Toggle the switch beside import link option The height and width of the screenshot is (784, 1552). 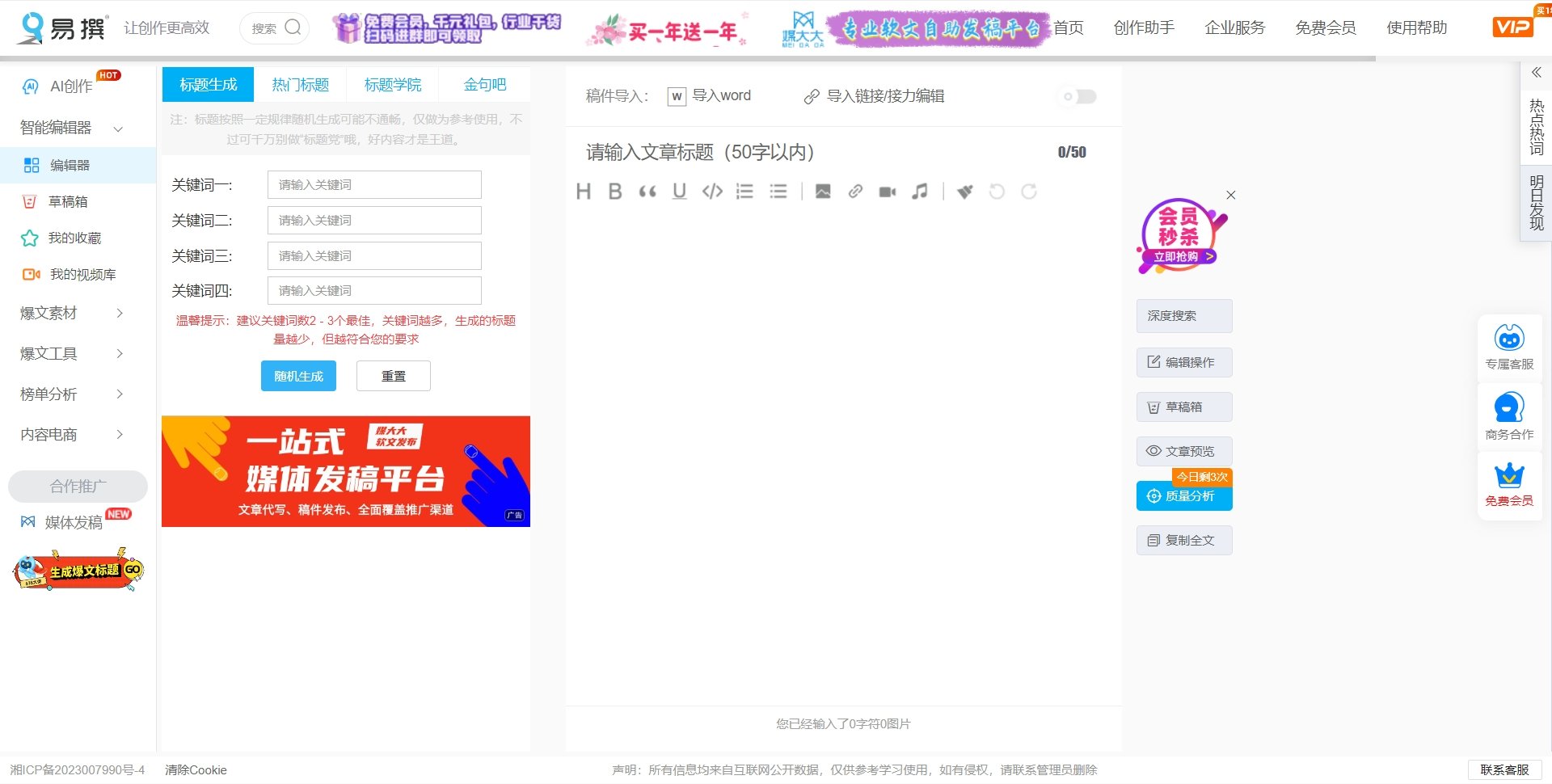coord(1078,97)
